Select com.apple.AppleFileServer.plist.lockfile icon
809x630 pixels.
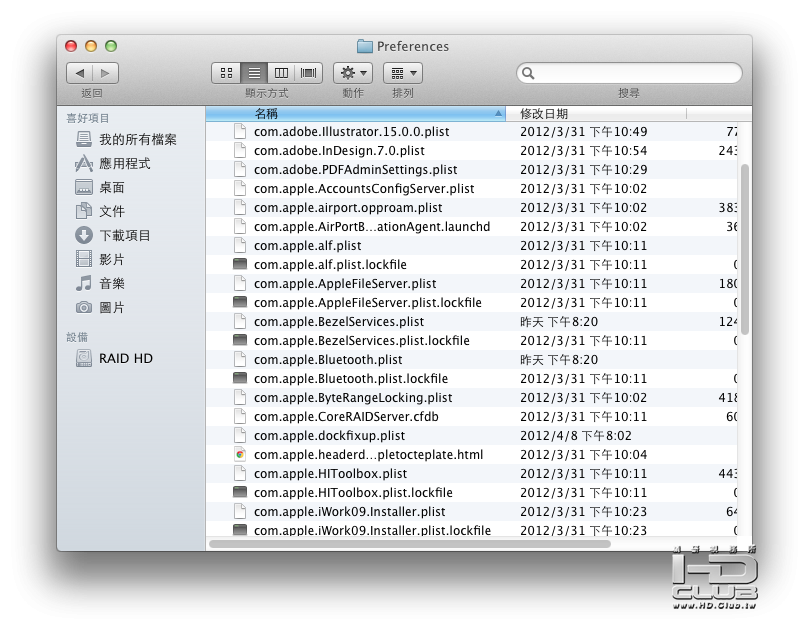click(x=240, y=302)
